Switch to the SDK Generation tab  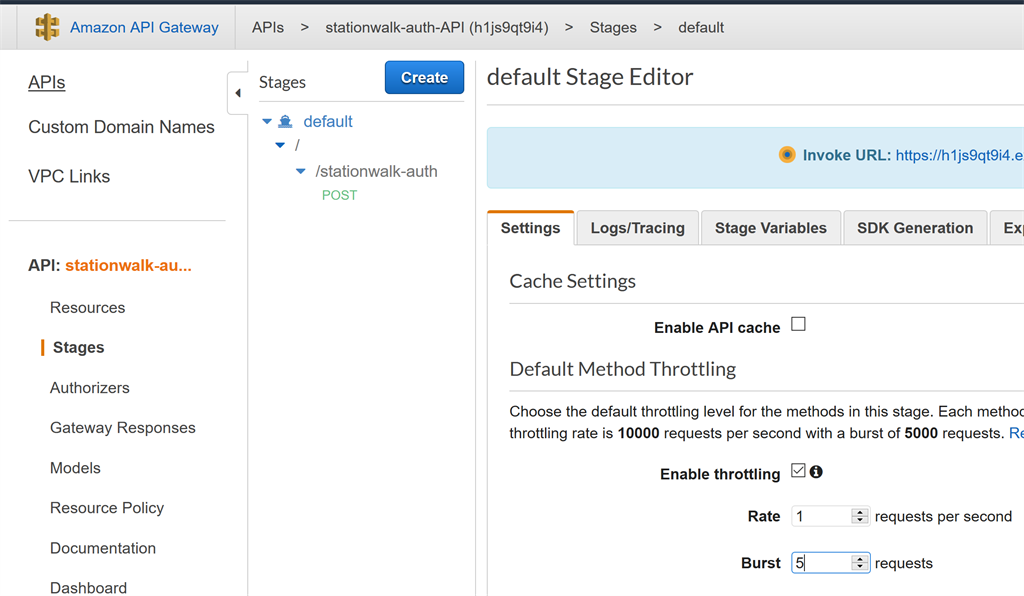tap(914, 228)
